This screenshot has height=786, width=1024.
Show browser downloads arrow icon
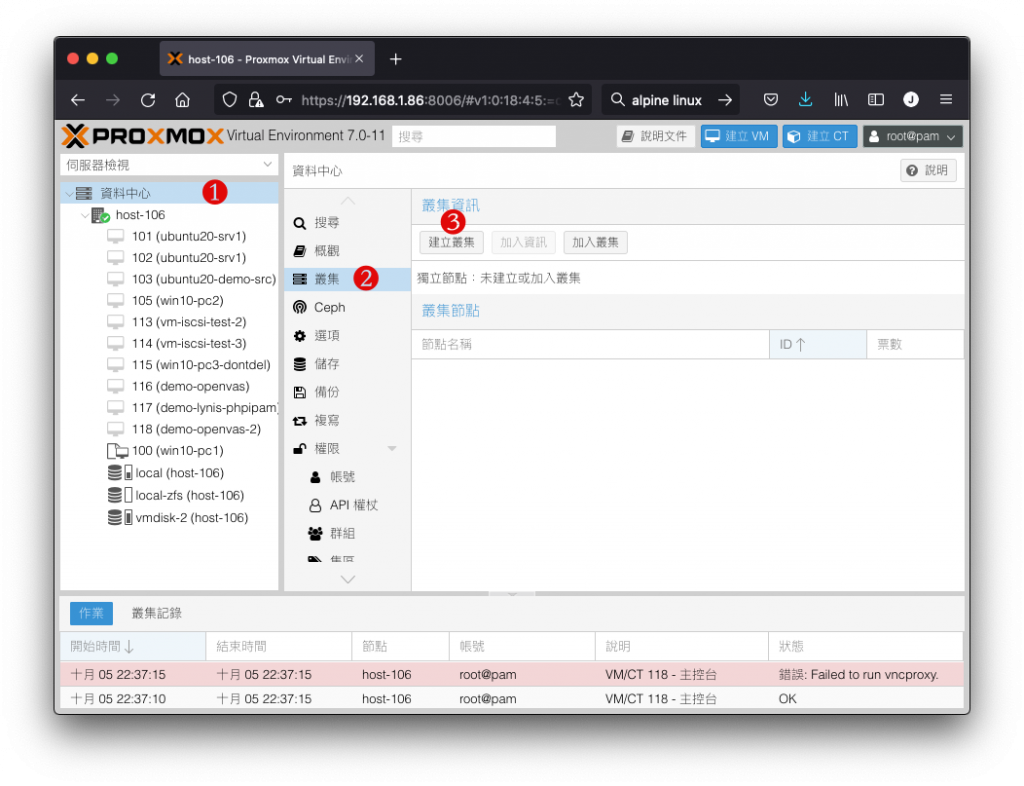(x=805, y=100)
